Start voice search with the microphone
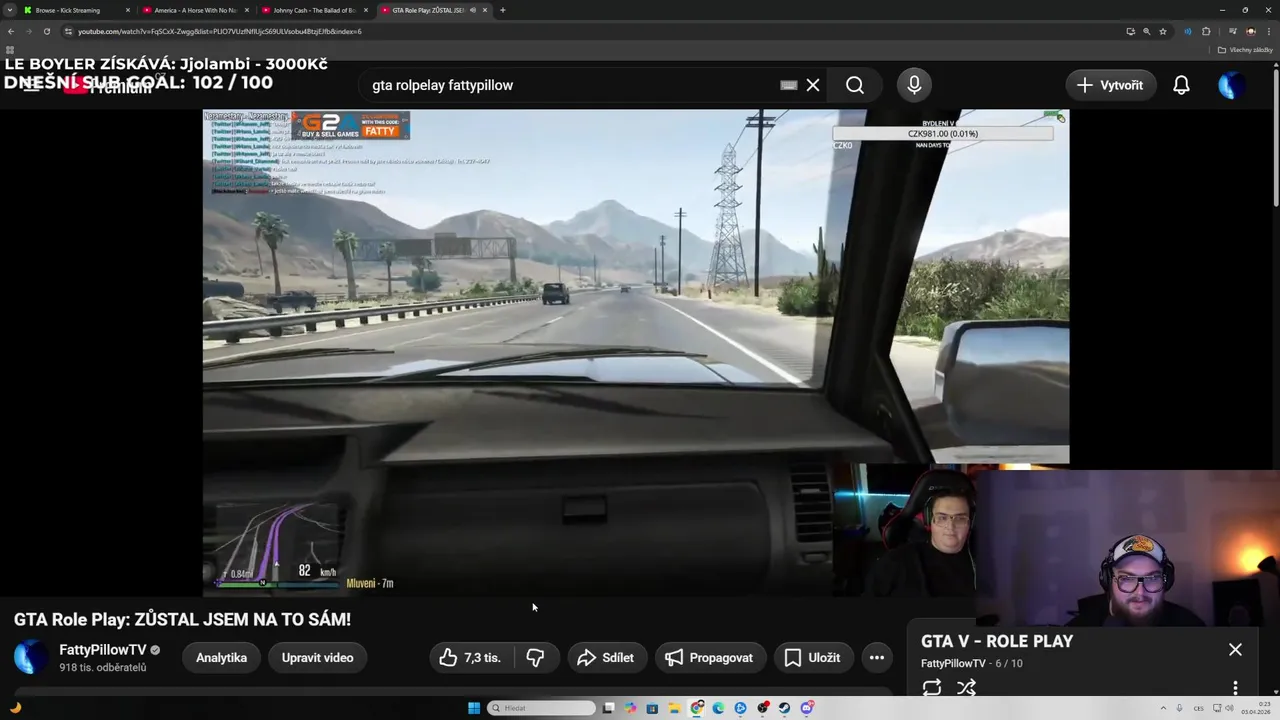The height and width of the screenshot is (720, 1280). (914, 85)
